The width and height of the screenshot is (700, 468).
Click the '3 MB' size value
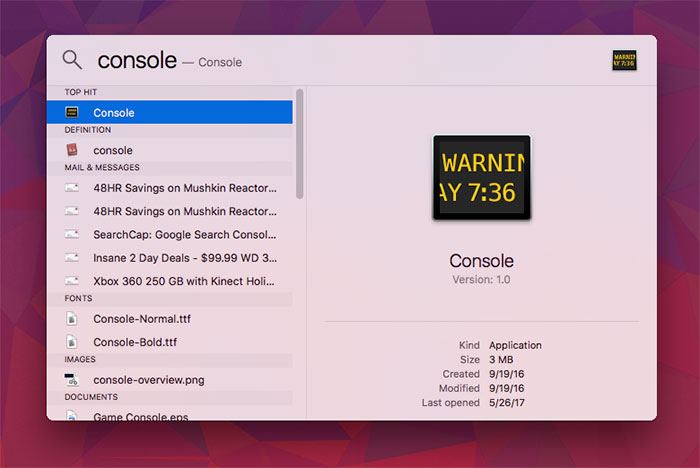point(501,359)
